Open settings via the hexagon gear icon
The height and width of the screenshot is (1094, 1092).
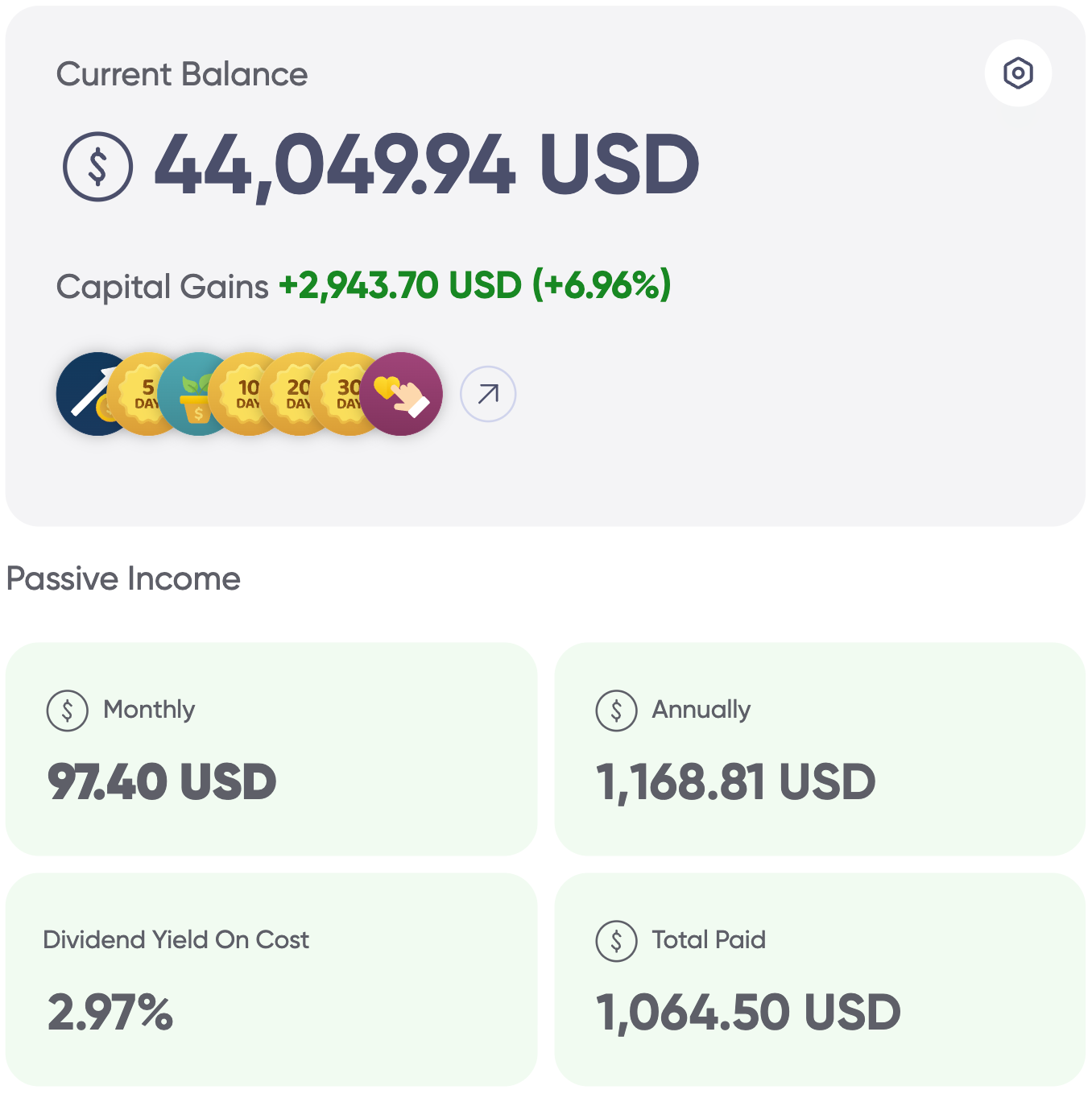click(1018, 73)
